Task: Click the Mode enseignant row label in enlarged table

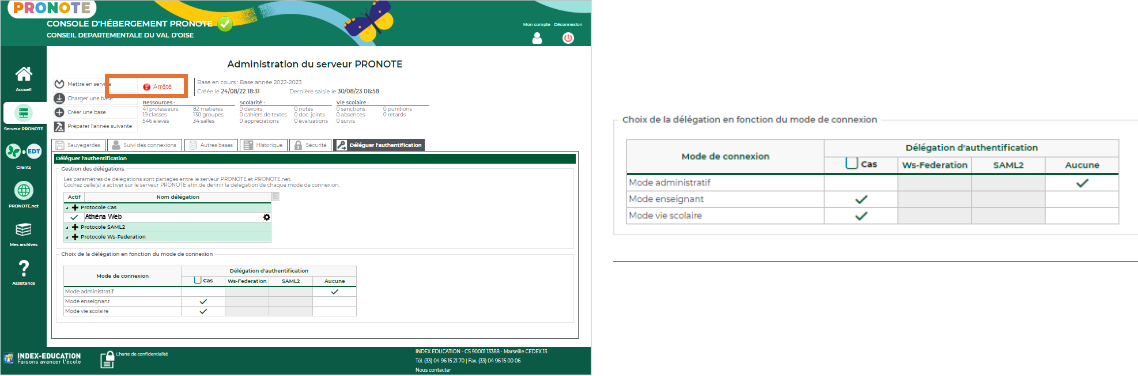Action: point(666,199)
